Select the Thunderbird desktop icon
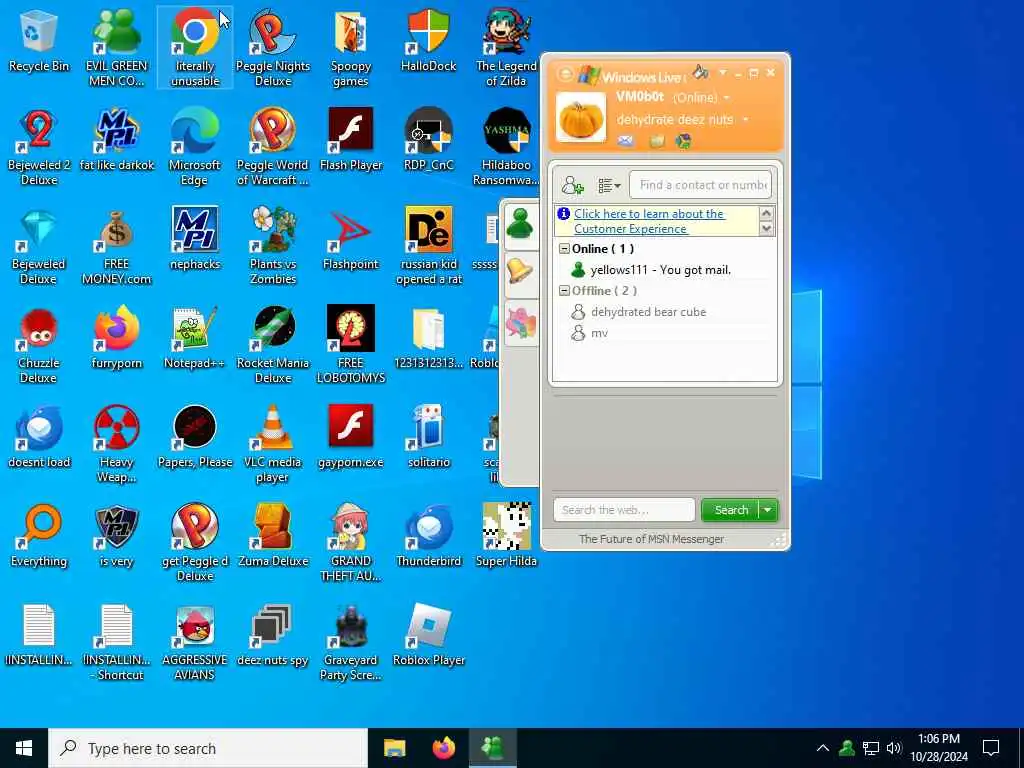 [428, 537]
